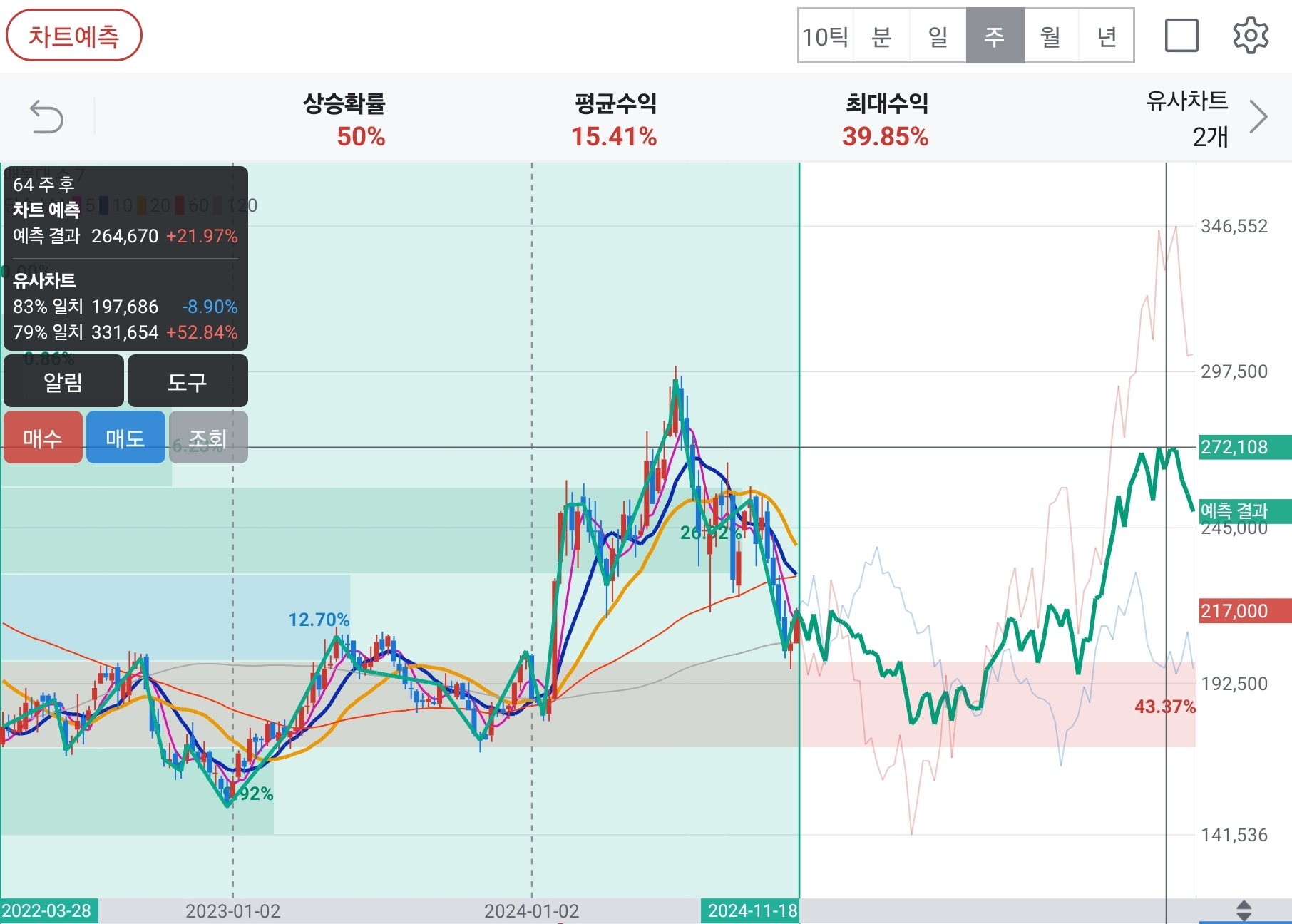The height and width of the screenshot is (924, 1292).
Task: Switch to the 분 minute chart tab
Action: tap(882, 36)
